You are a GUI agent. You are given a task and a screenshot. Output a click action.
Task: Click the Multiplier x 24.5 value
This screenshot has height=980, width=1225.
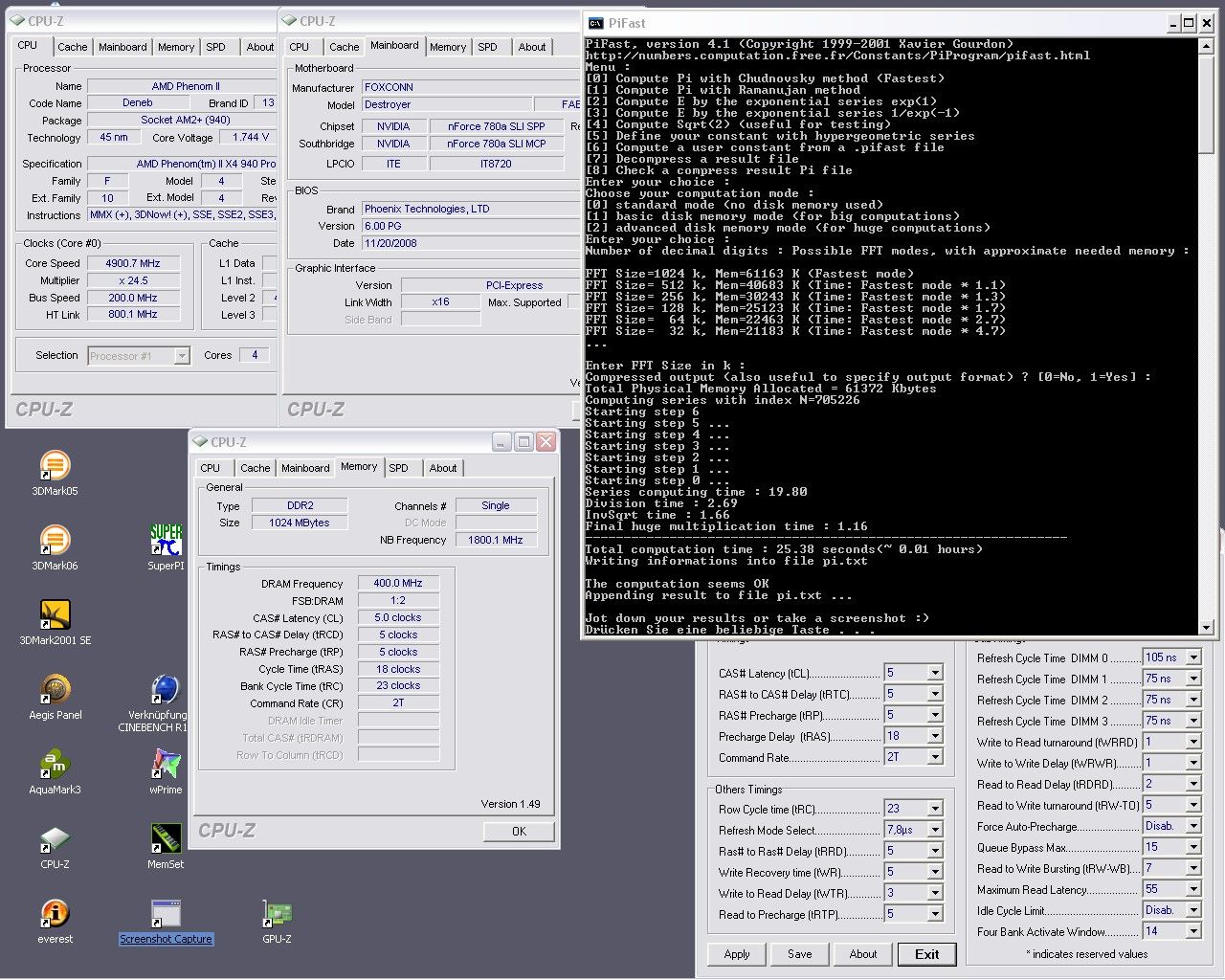click(x=133, y=280)
